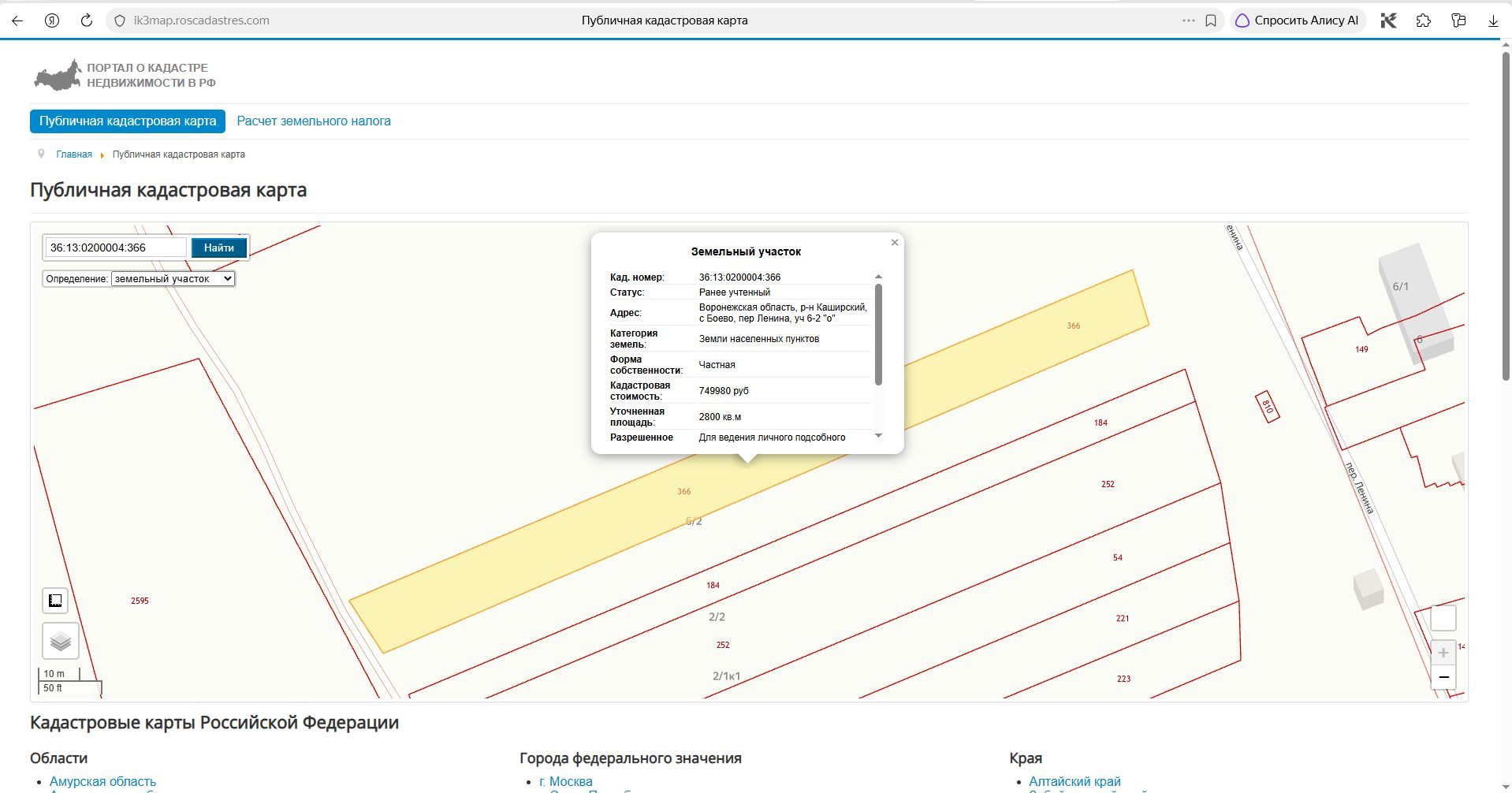Screen dimensions: 1512x793
Task: Click the portal Russia map logo
Action: tap(58, 75)
